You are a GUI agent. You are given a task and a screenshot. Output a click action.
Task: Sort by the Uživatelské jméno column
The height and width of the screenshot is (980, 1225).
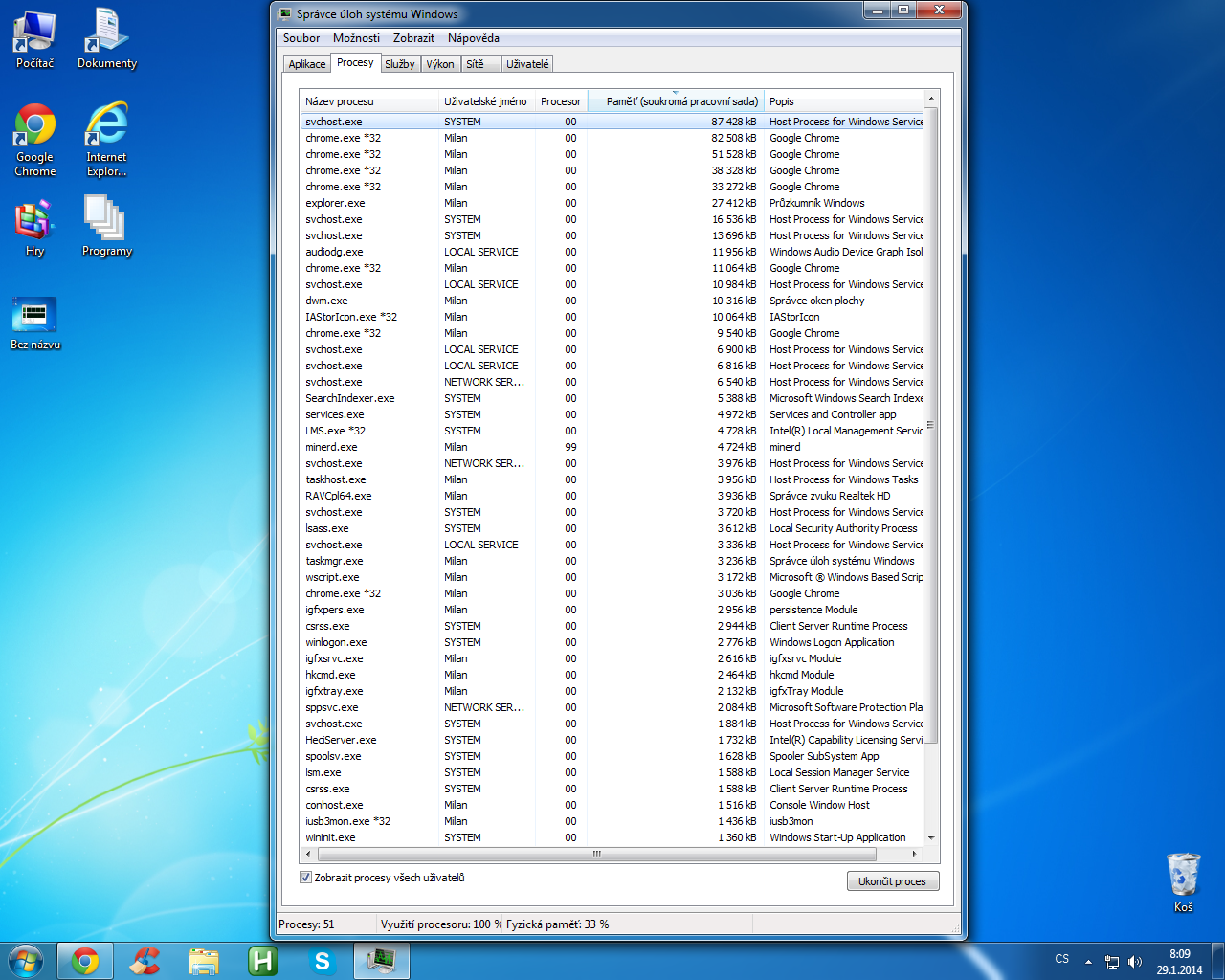pos(485,101)
